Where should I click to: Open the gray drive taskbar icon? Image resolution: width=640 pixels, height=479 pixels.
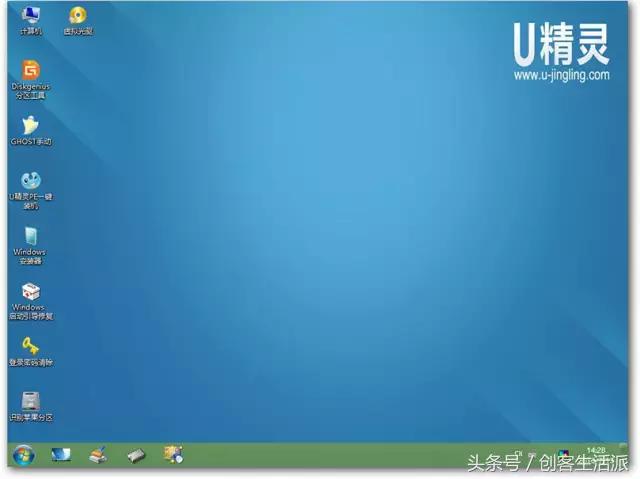point(136,455)
